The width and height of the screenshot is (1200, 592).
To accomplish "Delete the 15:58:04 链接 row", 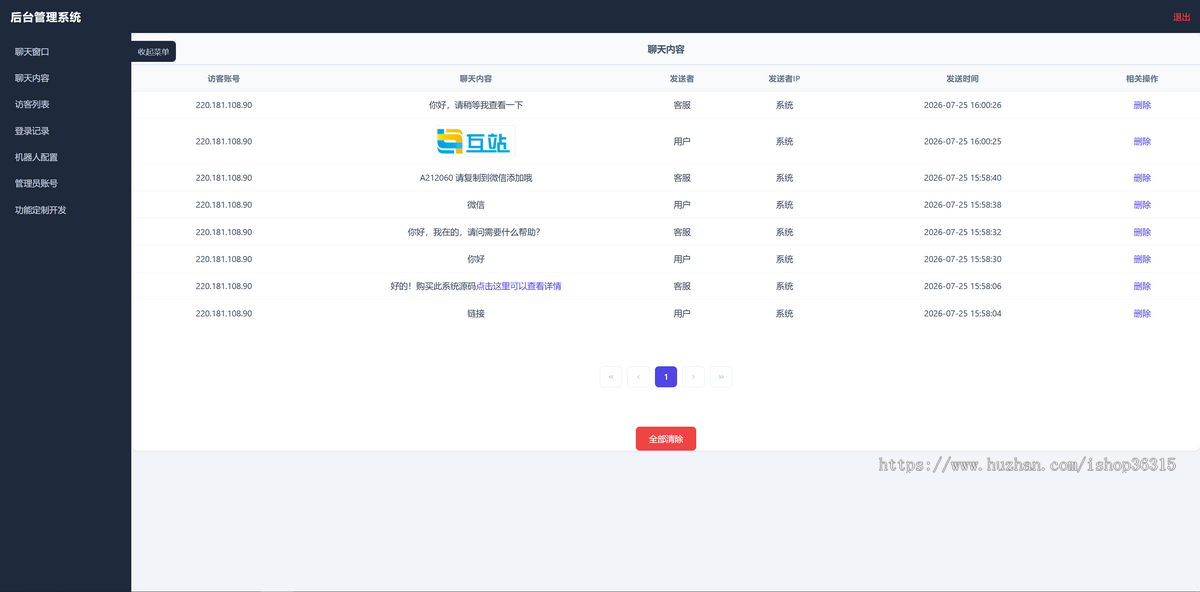I will [1142, 313].
